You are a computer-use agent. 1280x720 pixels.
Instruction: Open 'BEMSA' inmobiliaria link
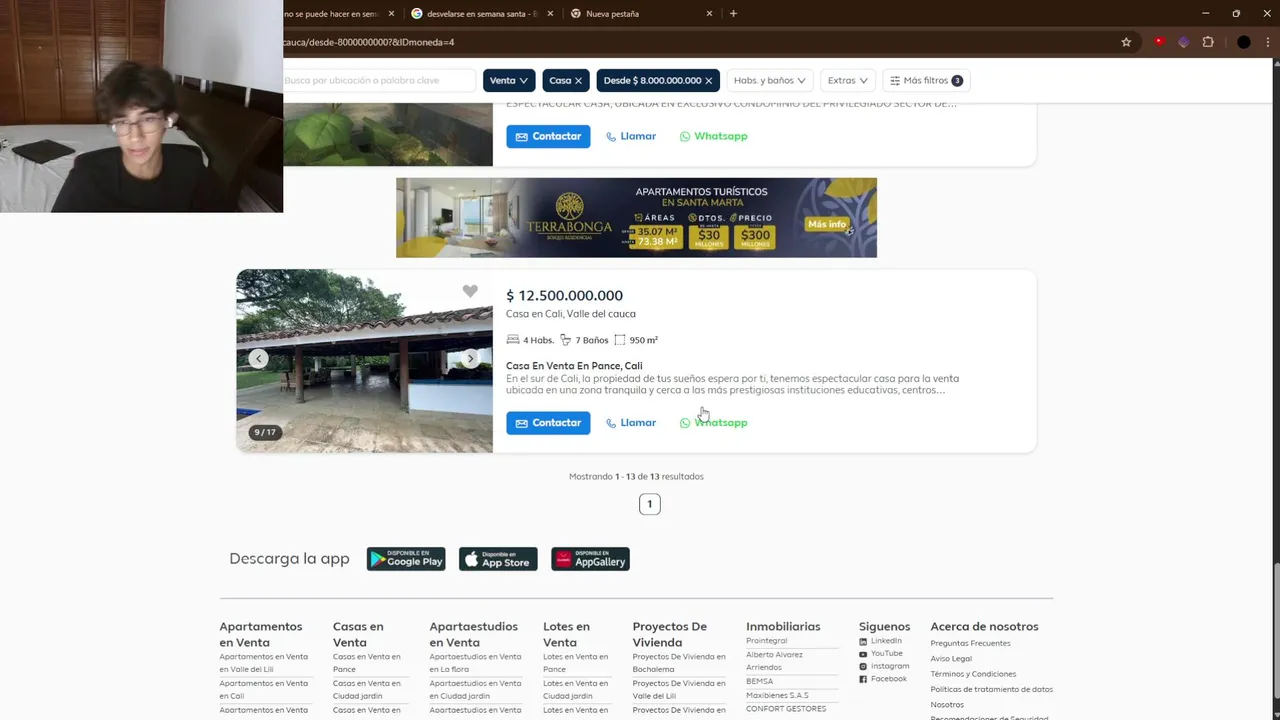[759, 682]
